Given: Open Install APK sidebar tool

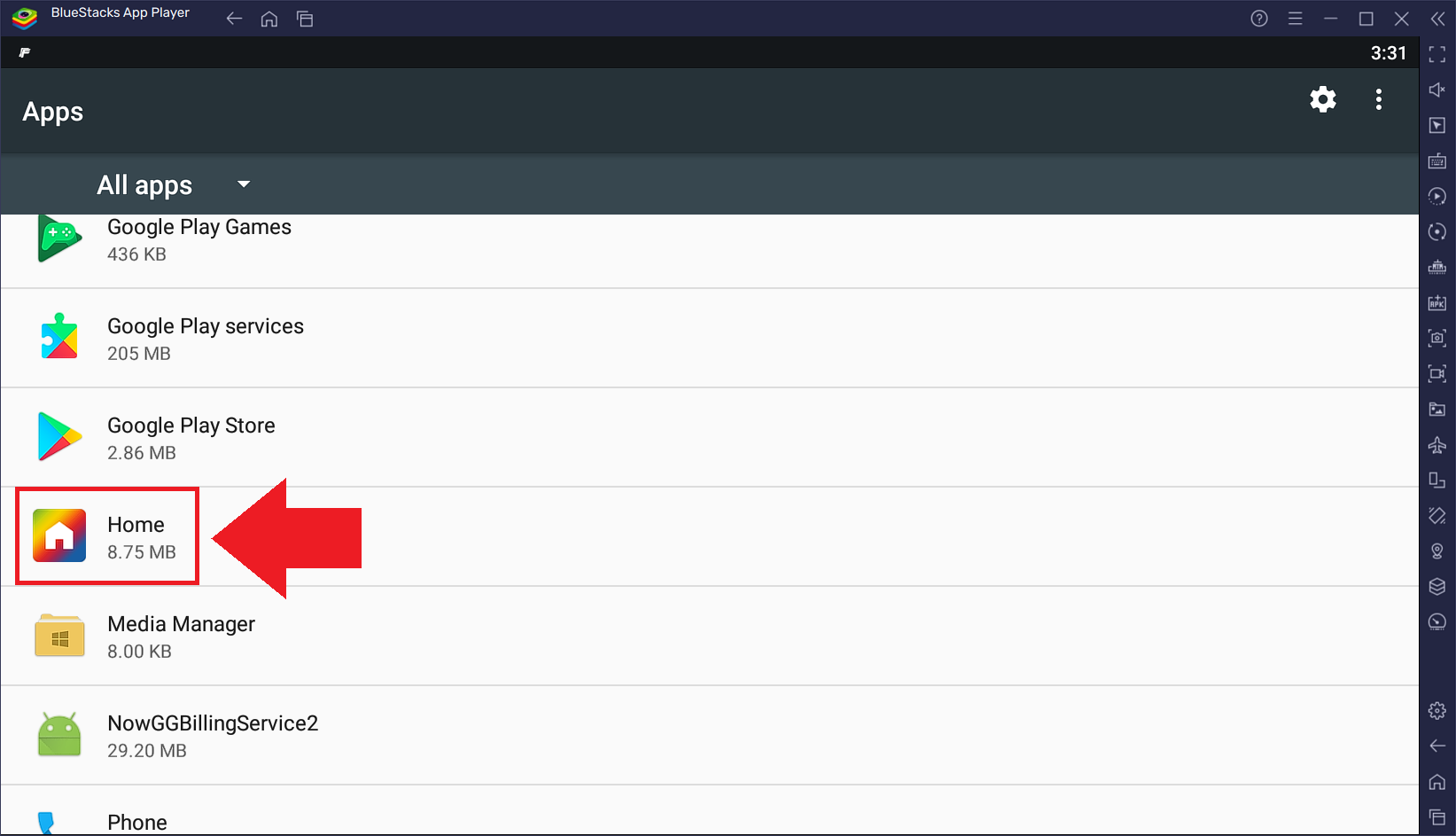Looking at the screenshot, I should 1437,303.
